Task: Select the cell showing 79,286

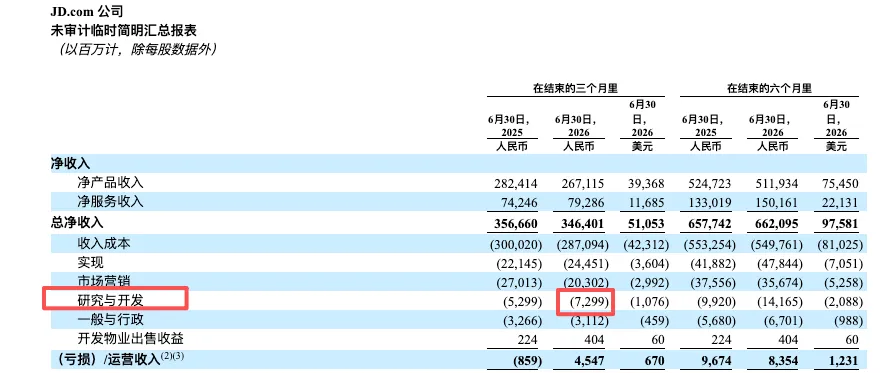Action: (x=587, y=203)
